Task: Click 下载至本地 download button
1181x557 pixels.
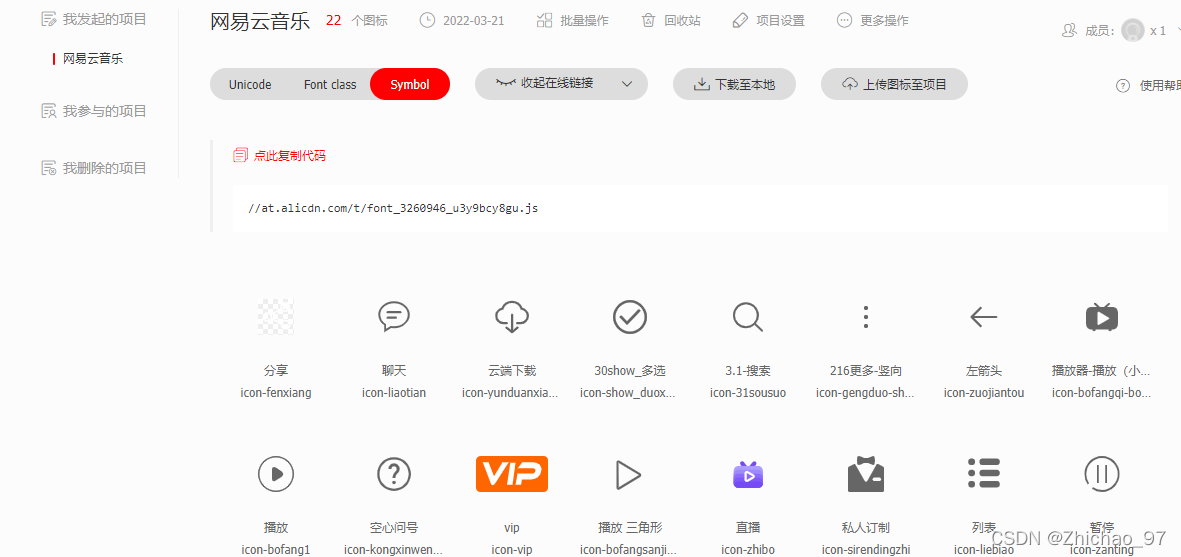Action: (x=734, y=84)
